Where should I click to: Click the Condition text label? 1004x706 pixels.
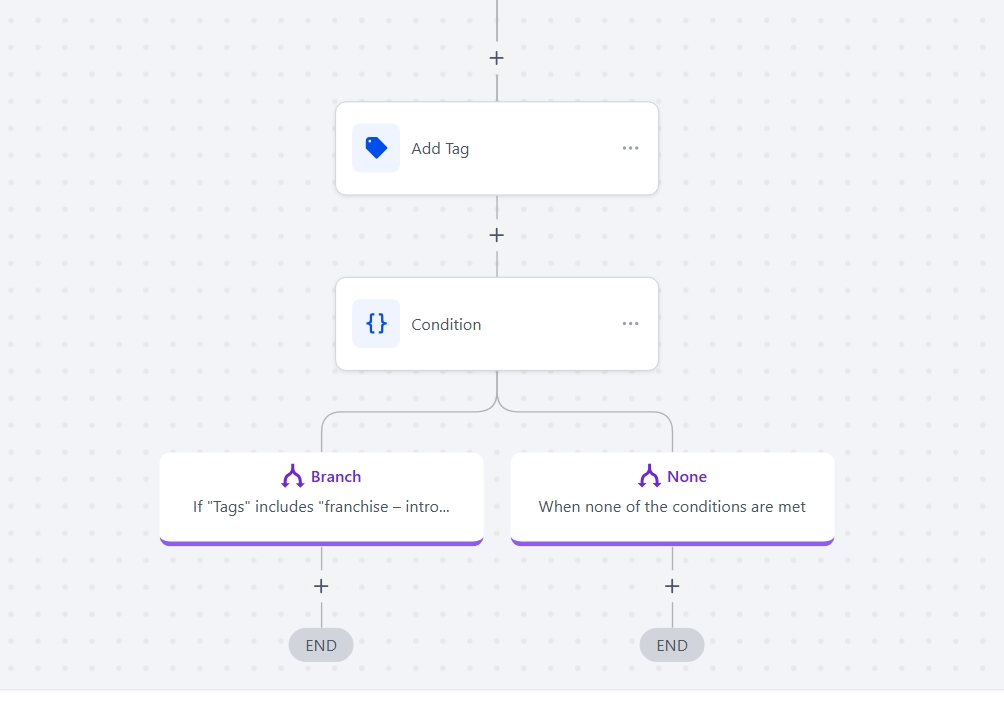[x=446, y=325]
